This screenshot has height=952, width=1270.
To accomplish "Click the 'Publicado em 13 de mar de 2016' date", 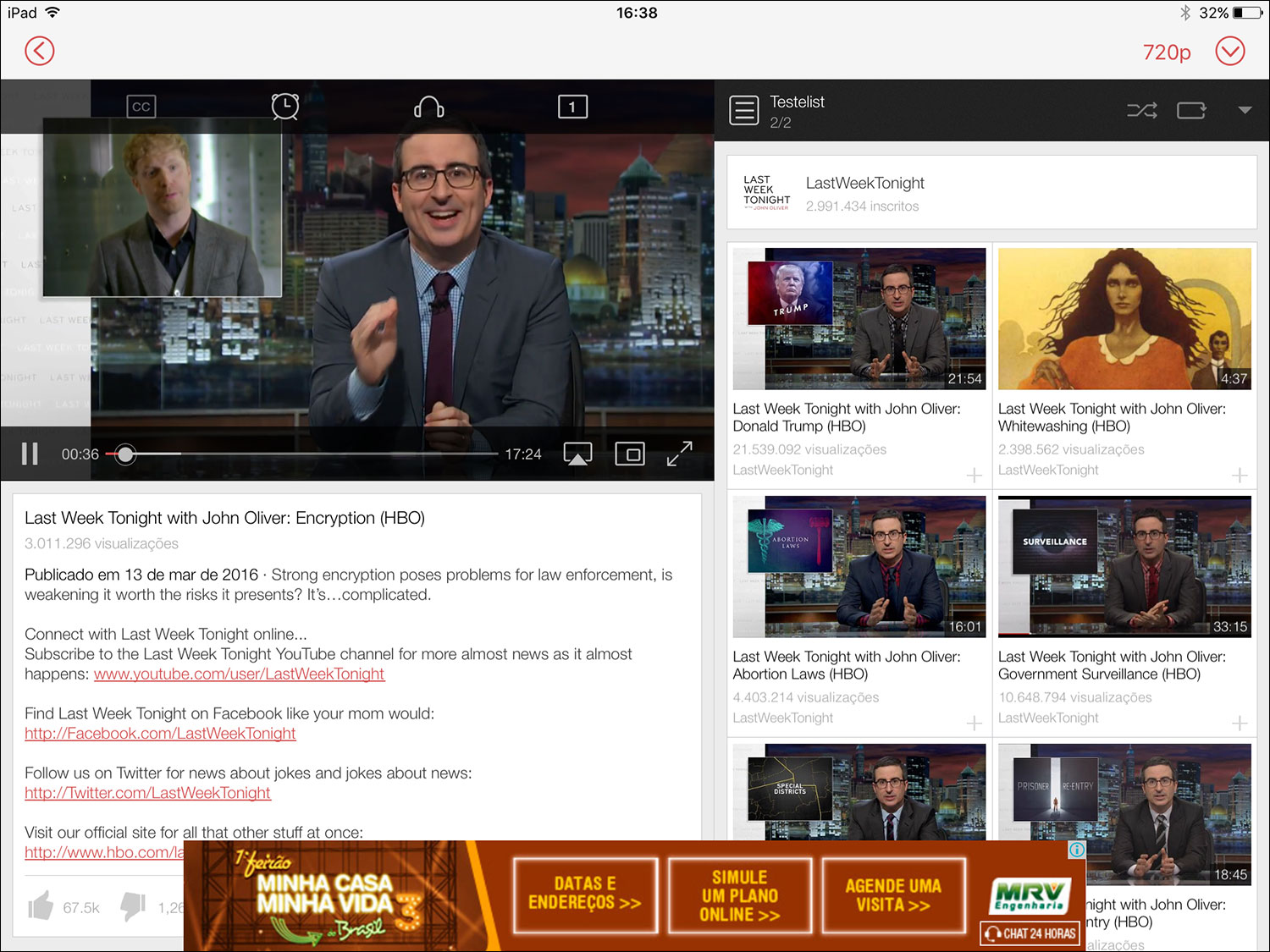I will click(141, 575).
